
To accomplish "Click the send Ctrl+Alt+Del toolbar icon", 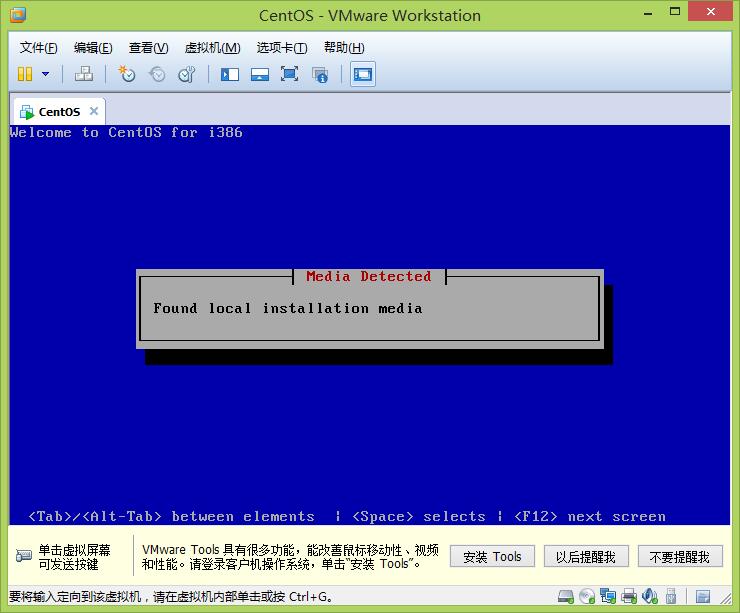I will pos(84,74).
